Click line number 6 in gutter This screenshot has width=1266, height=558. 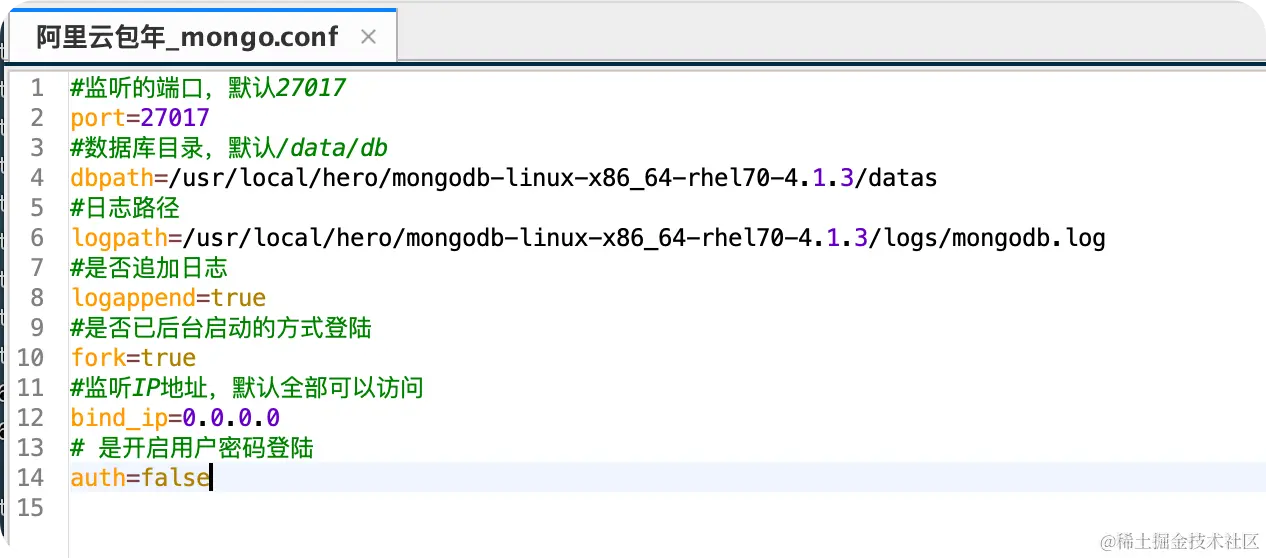37,238
